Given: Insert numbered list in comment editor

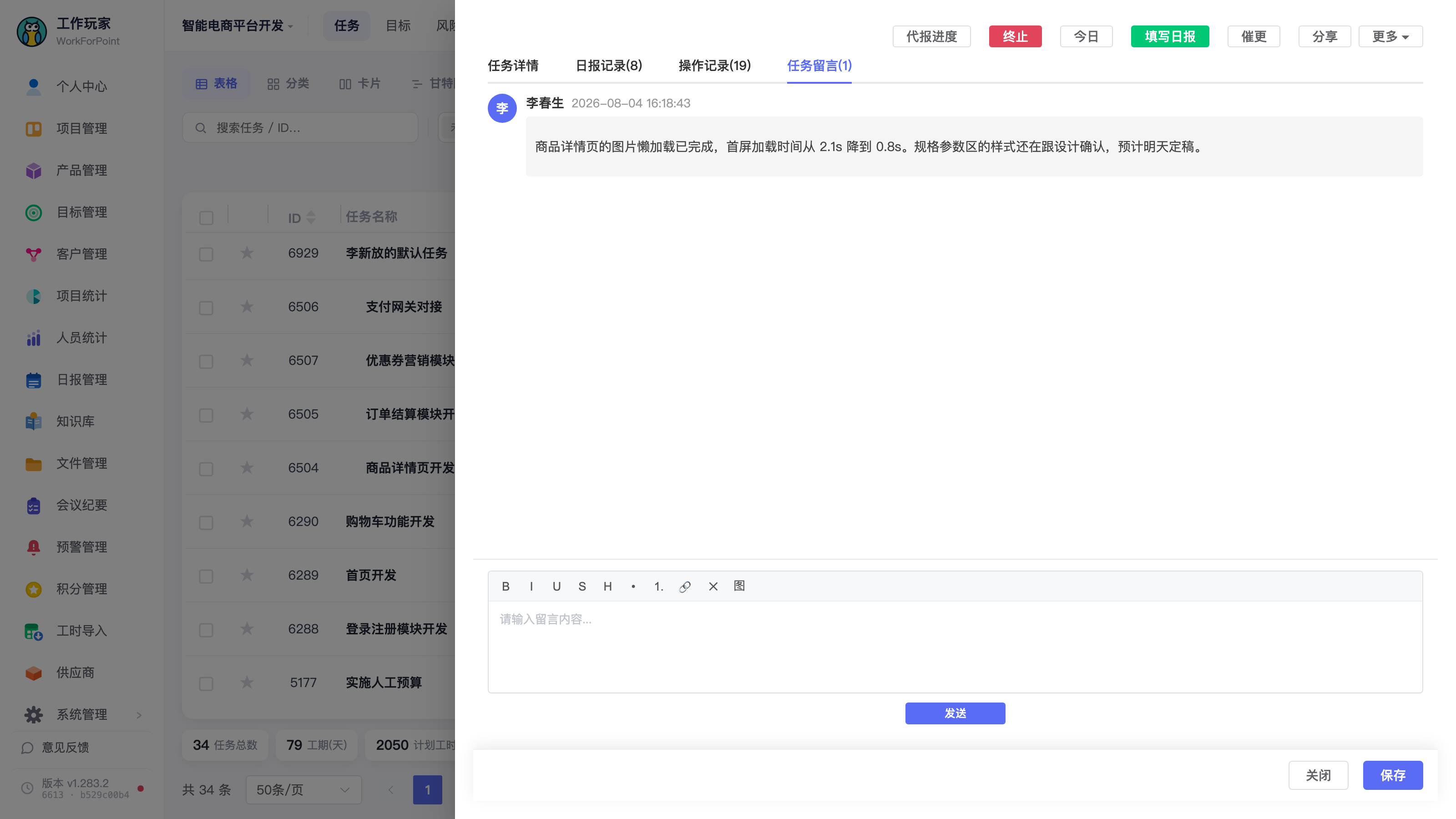Looking at the screenshot, I should pos(658,586).
